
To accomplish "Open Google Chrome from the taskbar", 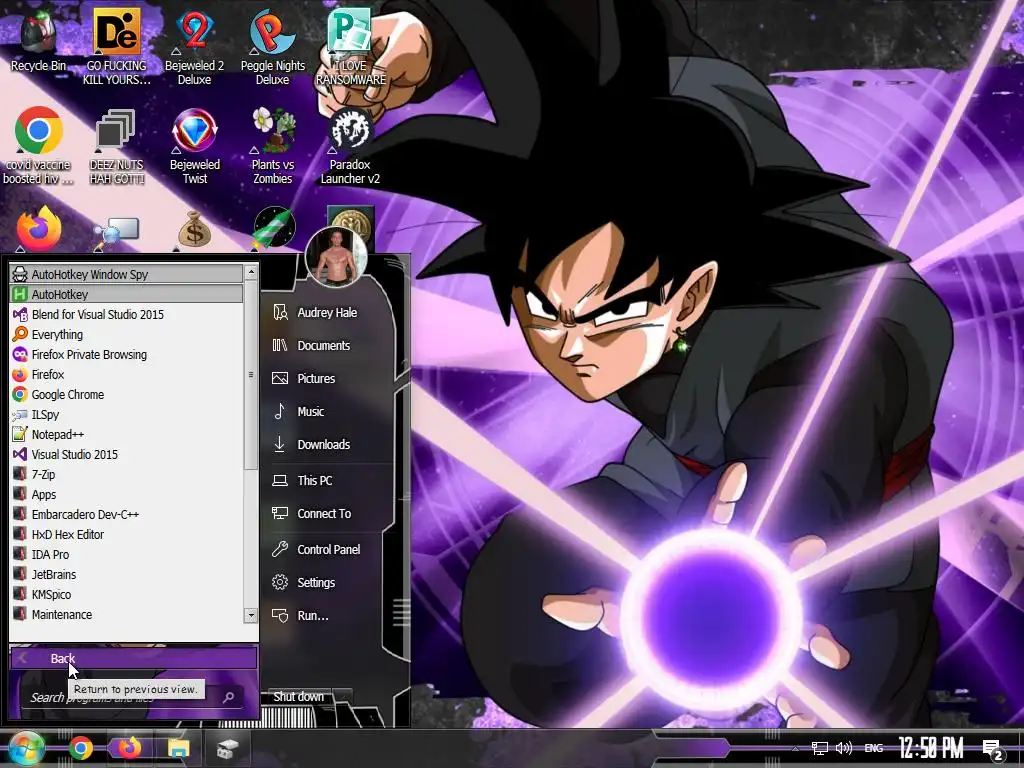I will click(x=81, y=748).
